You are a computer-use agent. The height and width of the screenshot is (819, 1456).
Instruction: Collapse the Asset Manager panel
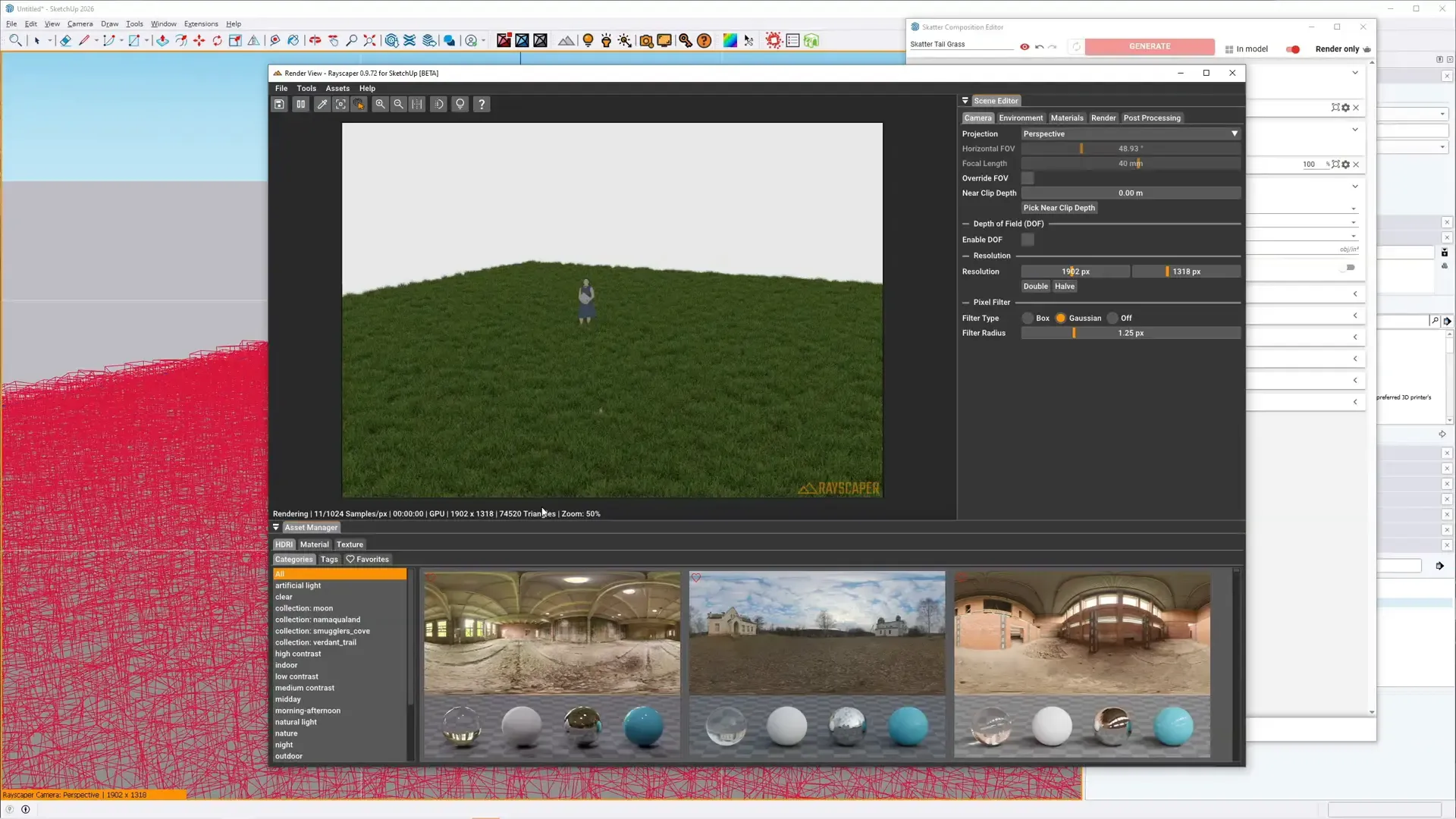click(276, 528)
